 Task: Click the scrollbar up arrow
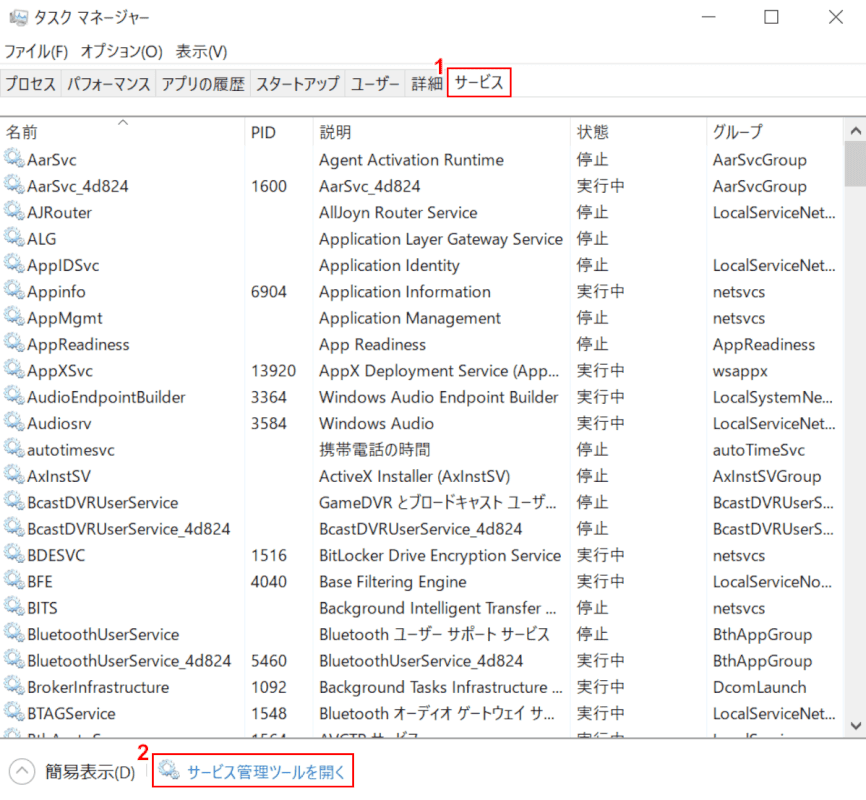856,131
